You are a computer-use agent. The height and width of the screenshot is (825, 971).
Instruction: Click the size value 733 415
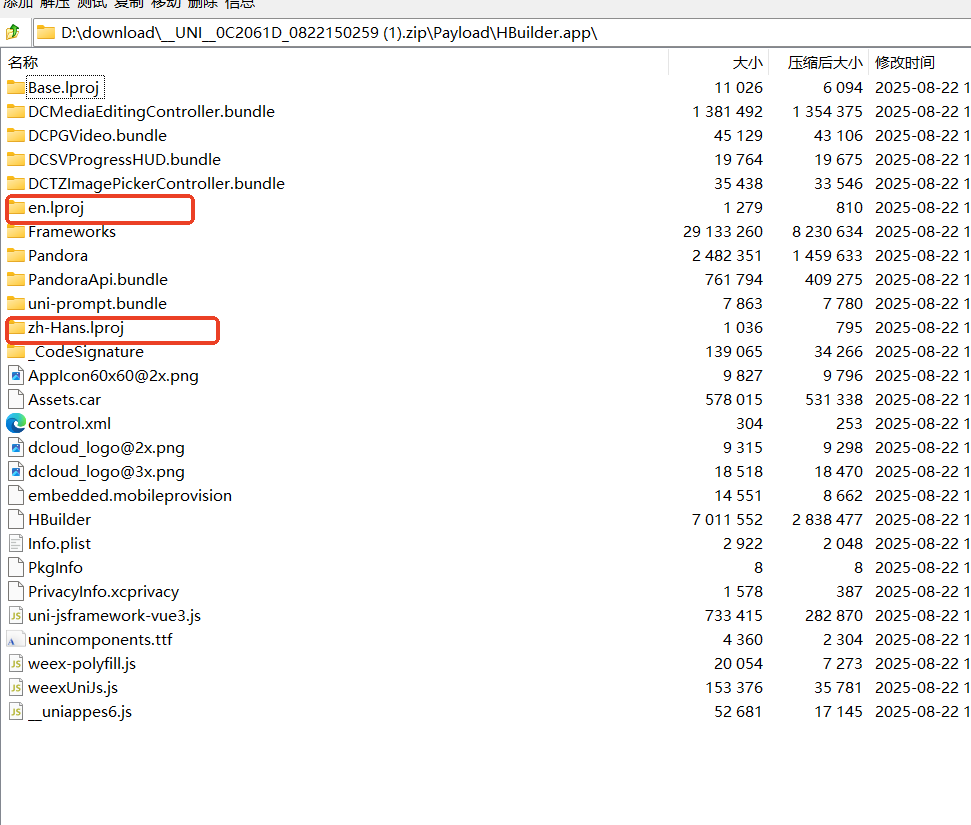click(x=734, y=616)
